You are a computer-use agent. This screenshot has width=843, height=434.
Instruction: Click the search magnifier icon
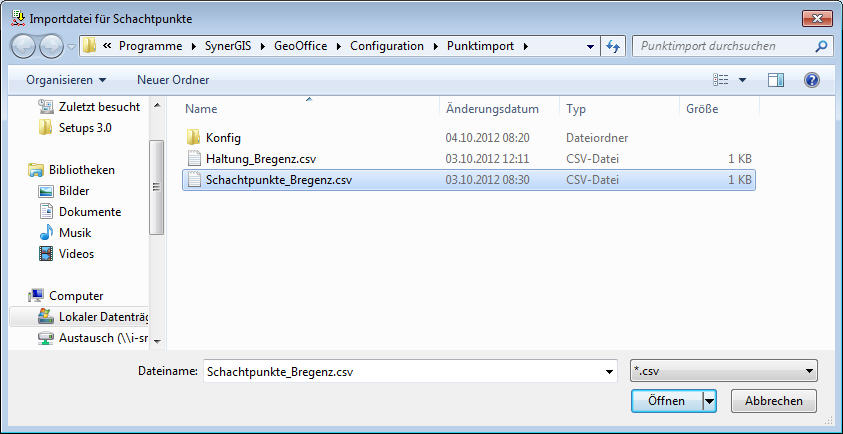click(x=820, y=46)
